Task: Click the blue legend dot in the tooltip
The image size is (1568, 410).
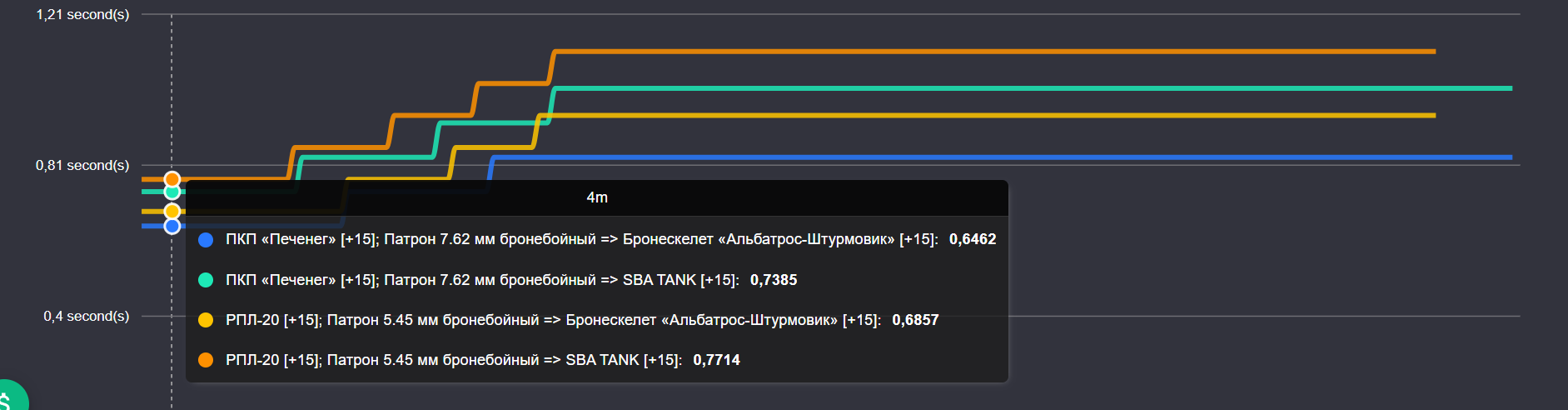Action: (206, 240)
